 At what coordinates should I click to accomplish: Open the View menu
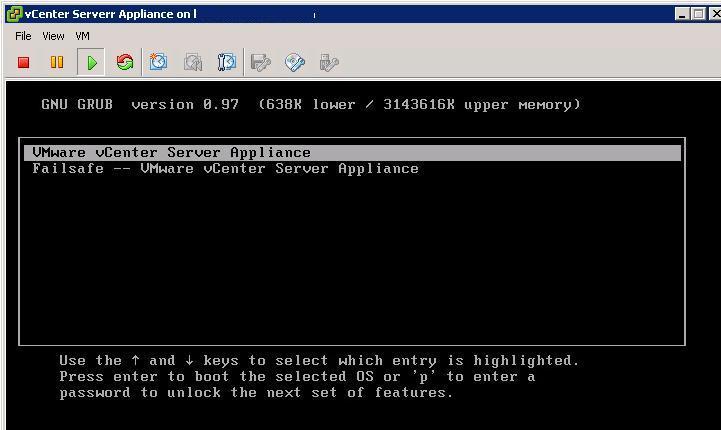click(x=53, y=36)
